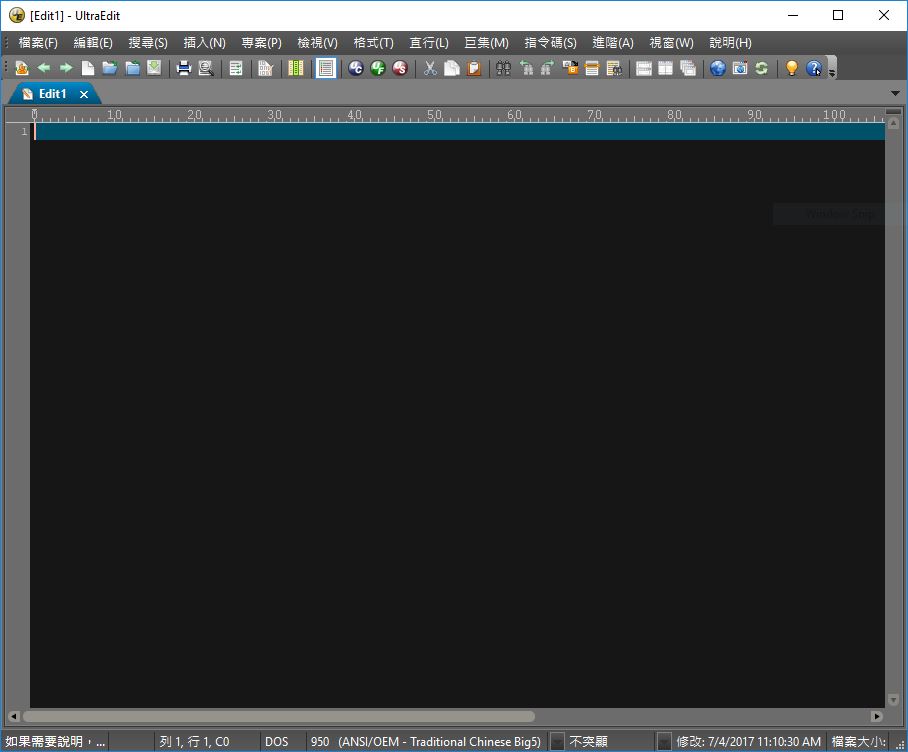Click the browser window view icon
This screenshot has width=908, height=752.
pyautogui.click(x=739, y=68)
